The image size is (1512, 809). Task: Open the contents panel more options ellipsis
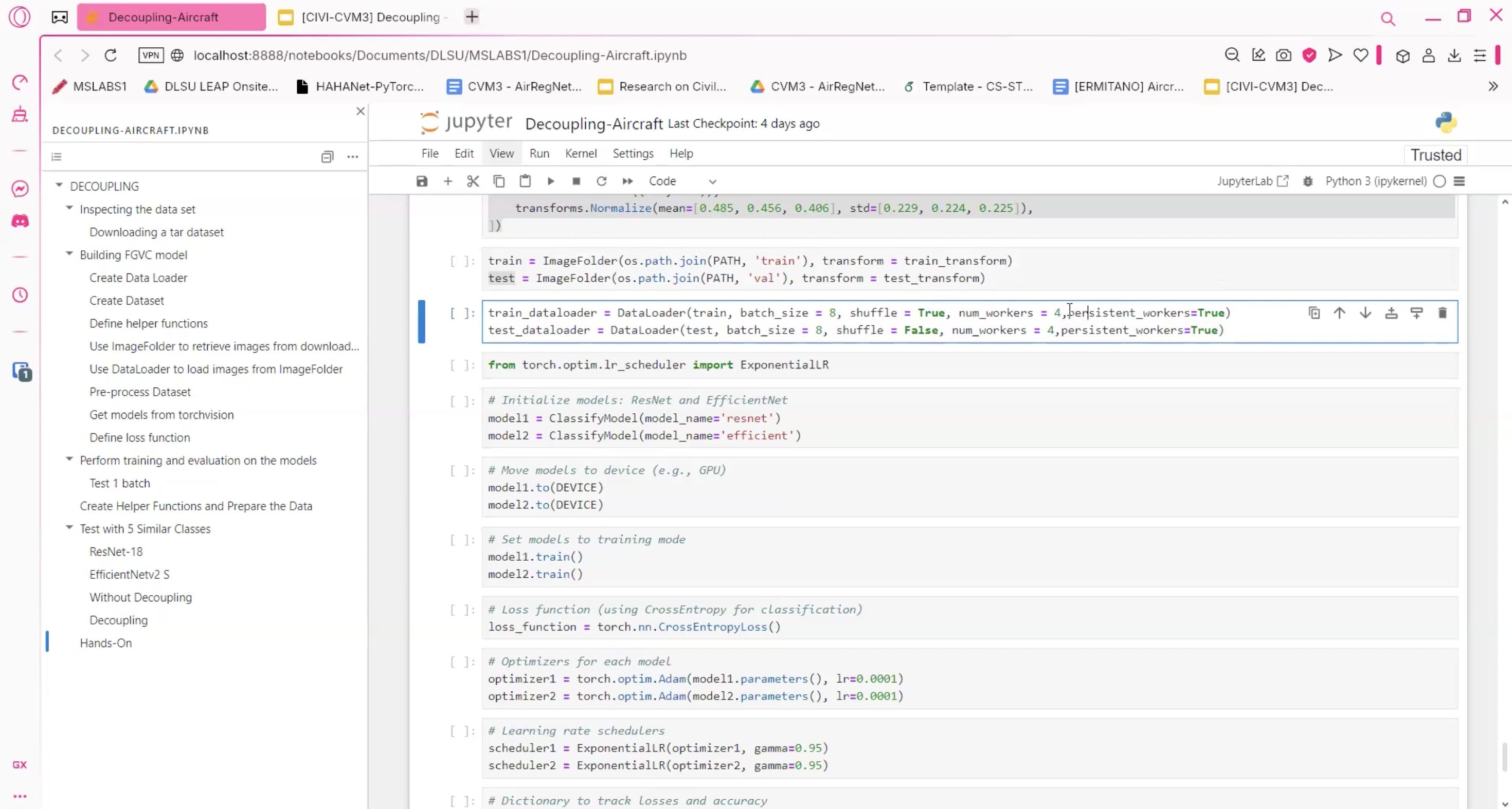click(353, 157)
